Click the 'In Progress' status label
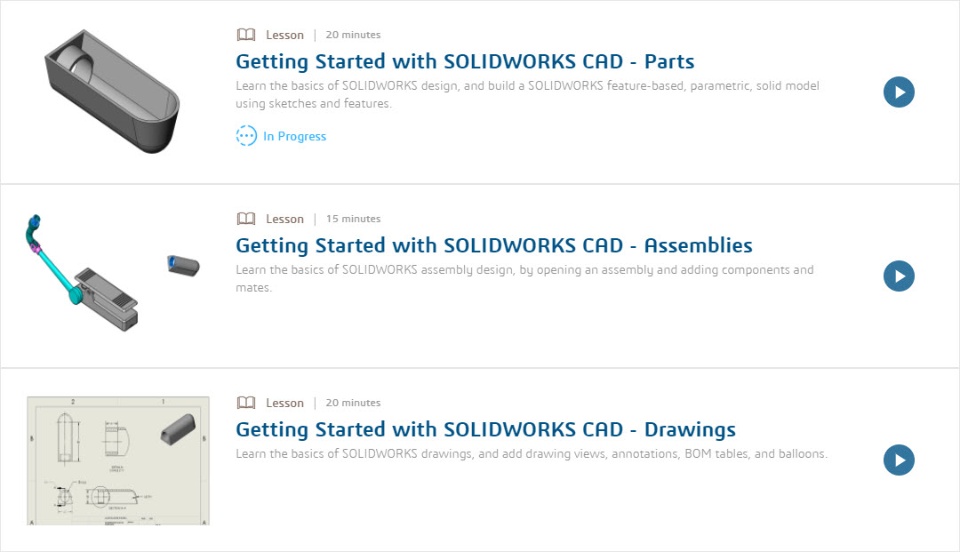 pyautogui.click(x=295, y=137)
